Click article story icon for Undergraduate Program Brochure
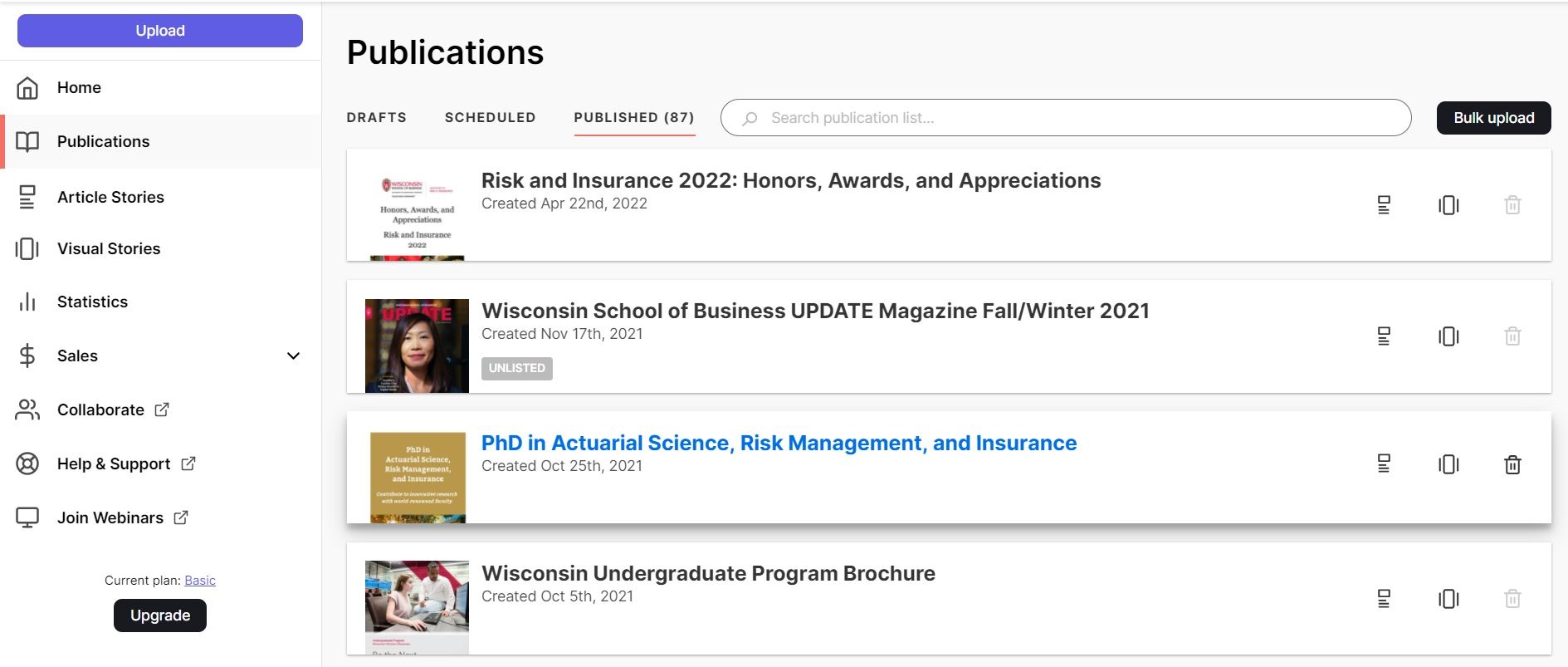 [1384, 599]
